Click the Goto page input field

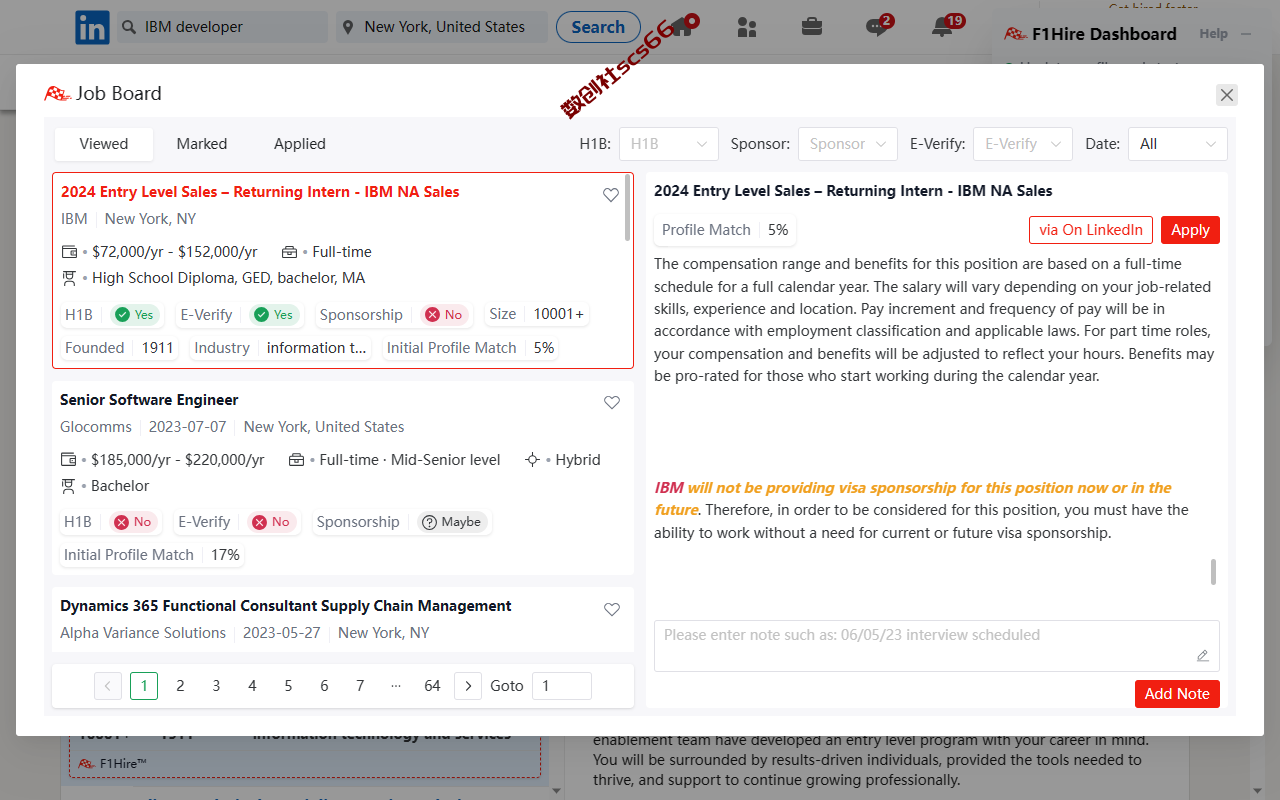point(562,686)
